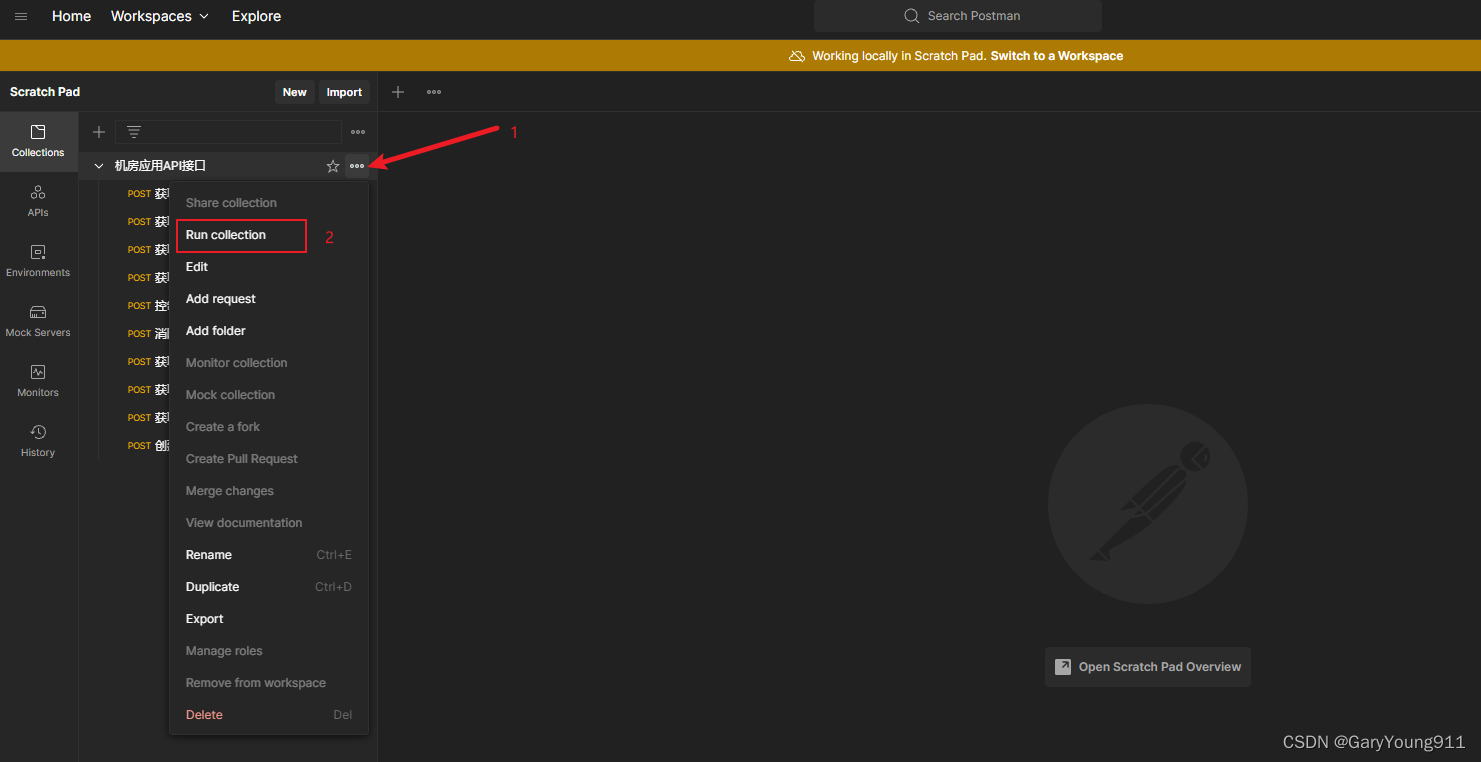The height and width of the screenshot is (762, 1481).
Task: Click the cloud-off icon in the banner
Action: [797, 56]
